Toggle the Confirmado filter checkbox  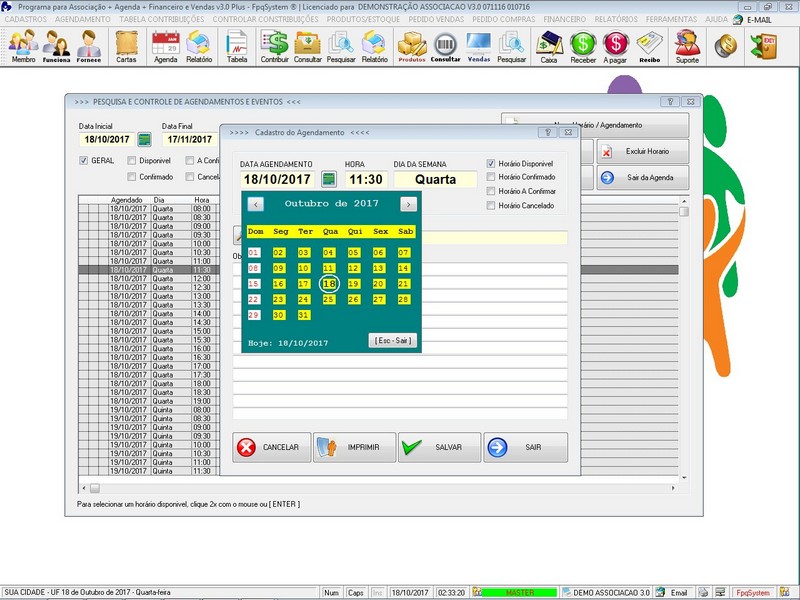click(x=132, y=177)
